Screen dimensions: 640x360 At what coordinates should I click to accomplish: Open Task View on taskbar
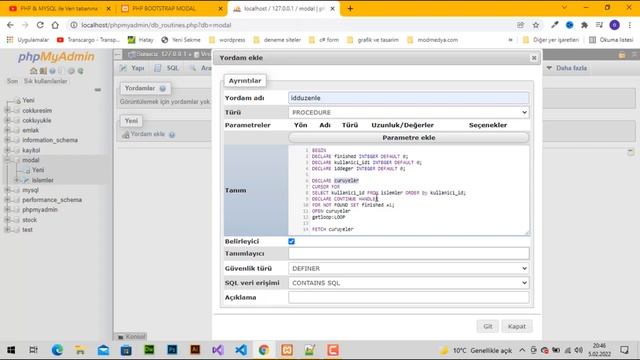(x=33, y=350)
